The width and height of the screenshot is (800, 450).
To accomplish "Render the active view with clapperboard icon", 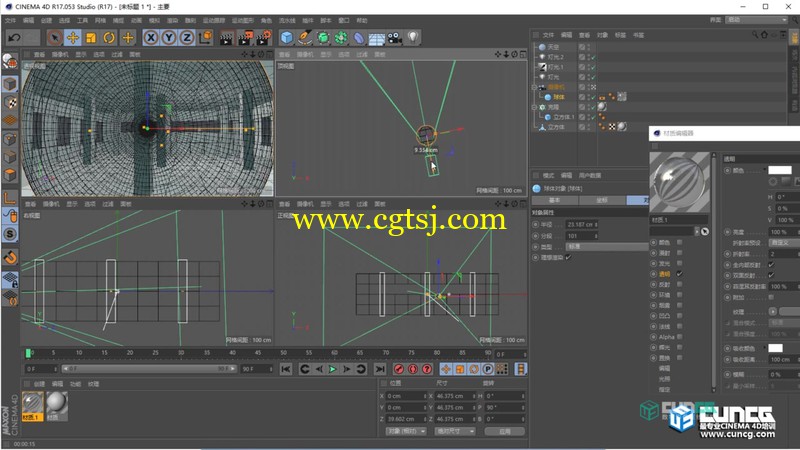I will pos(227,38).
